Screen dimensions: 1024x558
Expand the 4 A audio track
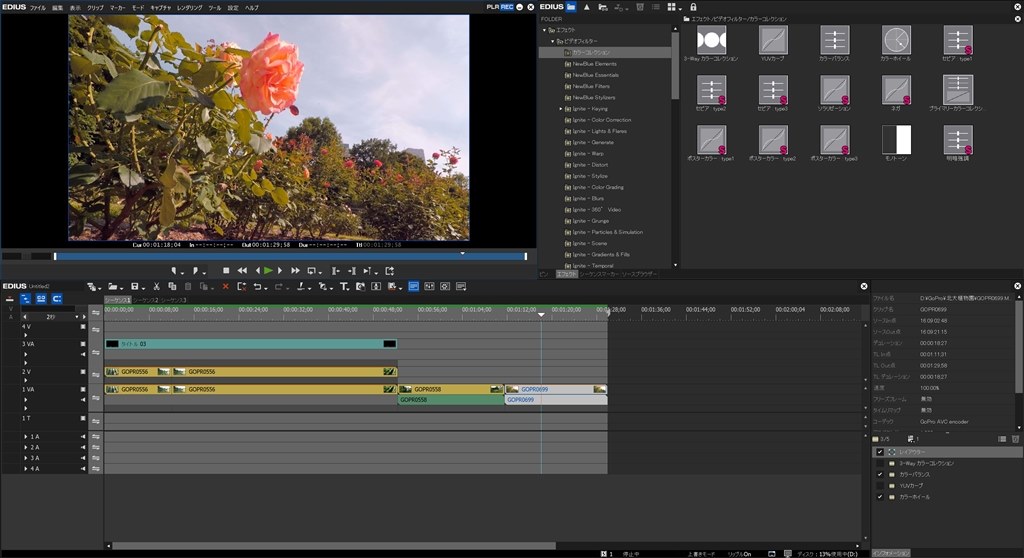[26, 468]
